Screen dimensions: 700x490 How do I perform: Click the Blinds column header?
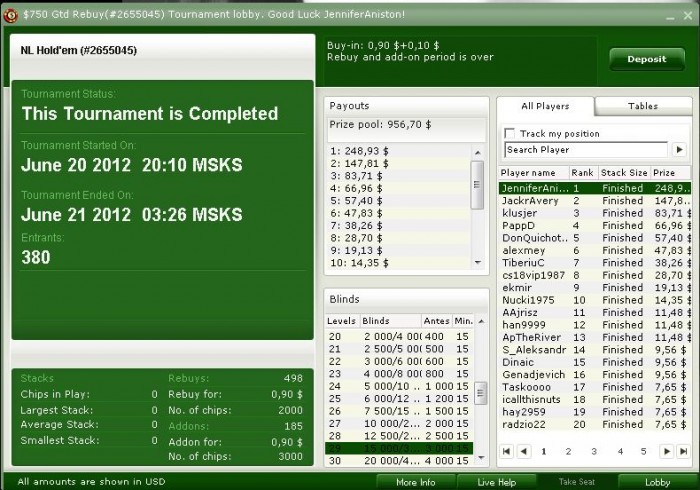pos(390,321)
